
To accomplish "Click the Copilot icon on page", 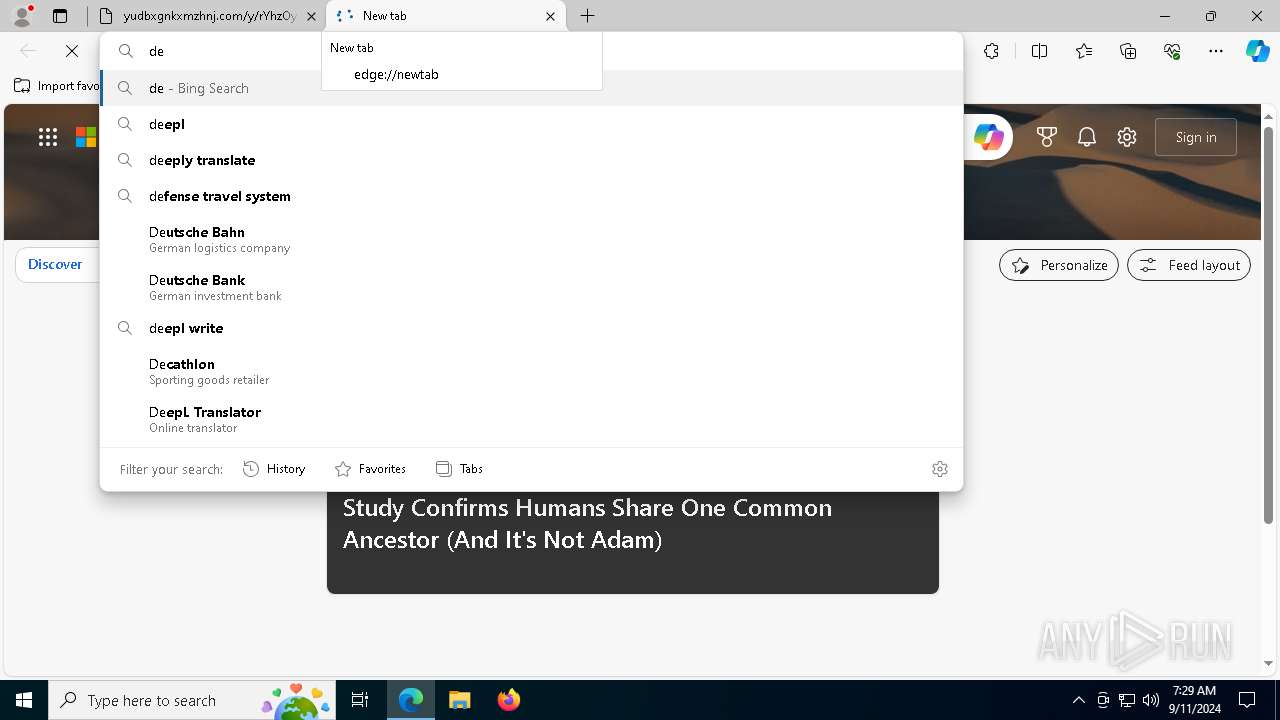I will [988, 137].
